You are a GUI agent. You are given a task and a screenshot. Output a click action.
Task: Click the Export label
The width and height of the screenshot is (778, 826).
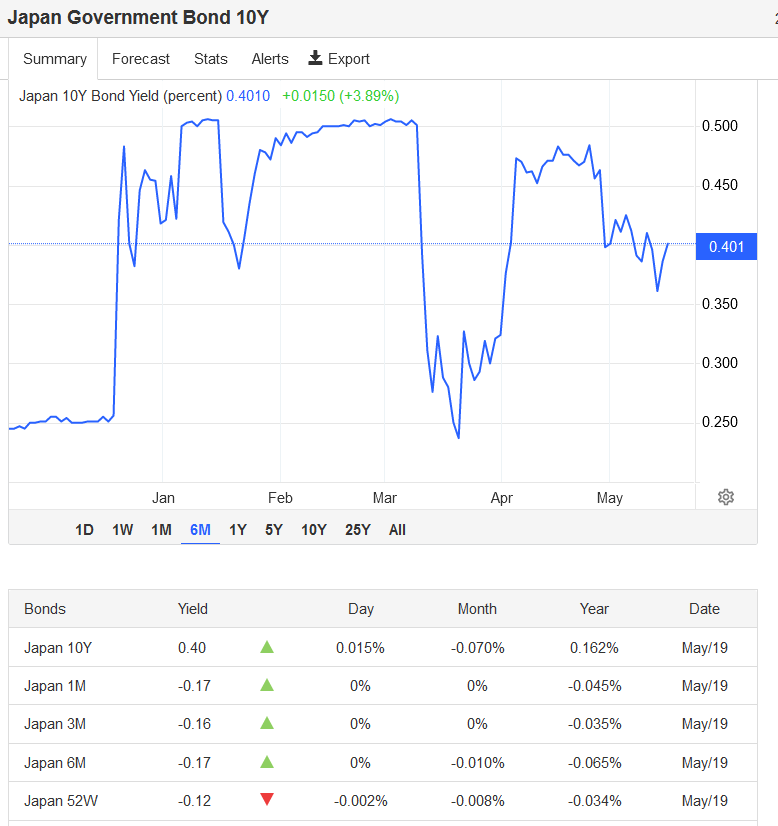(x=349, y=58)
